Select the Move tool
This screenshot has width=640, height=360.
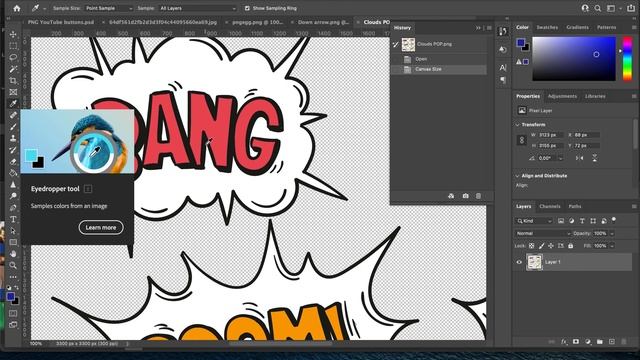point(13,34)
